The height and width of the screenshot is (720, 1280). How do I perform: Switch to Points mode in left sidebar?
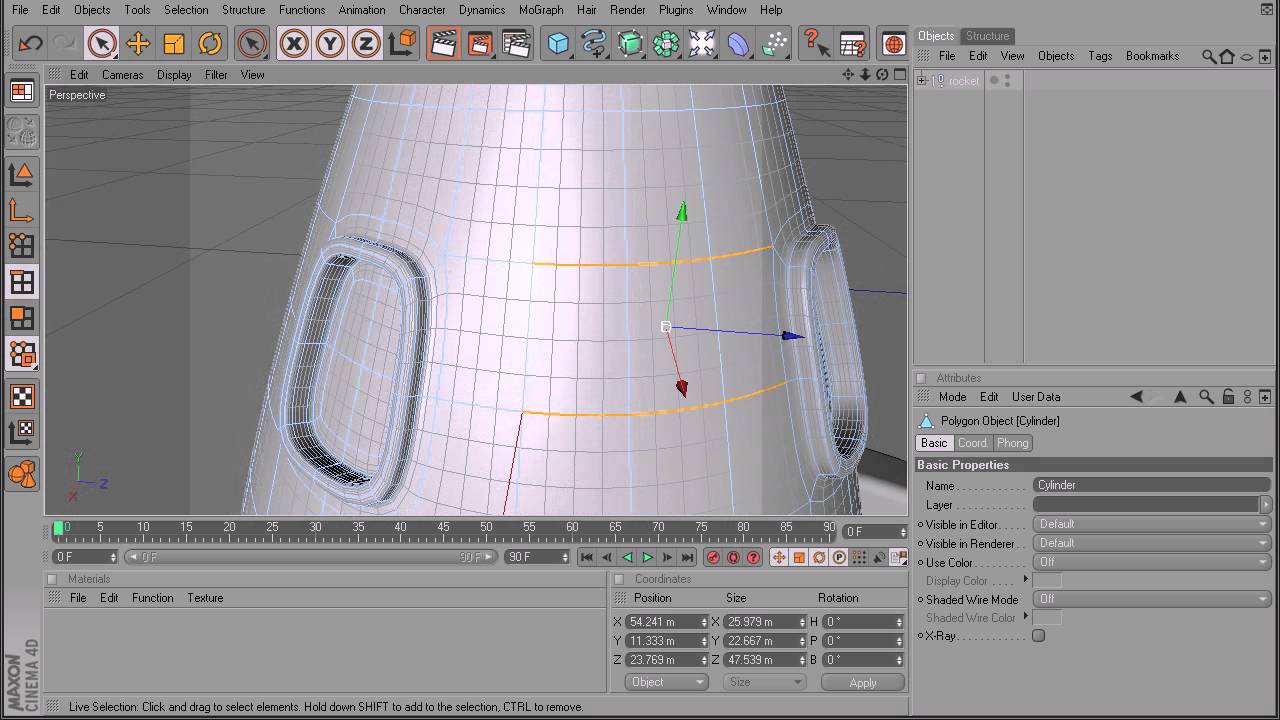point(21,246)
